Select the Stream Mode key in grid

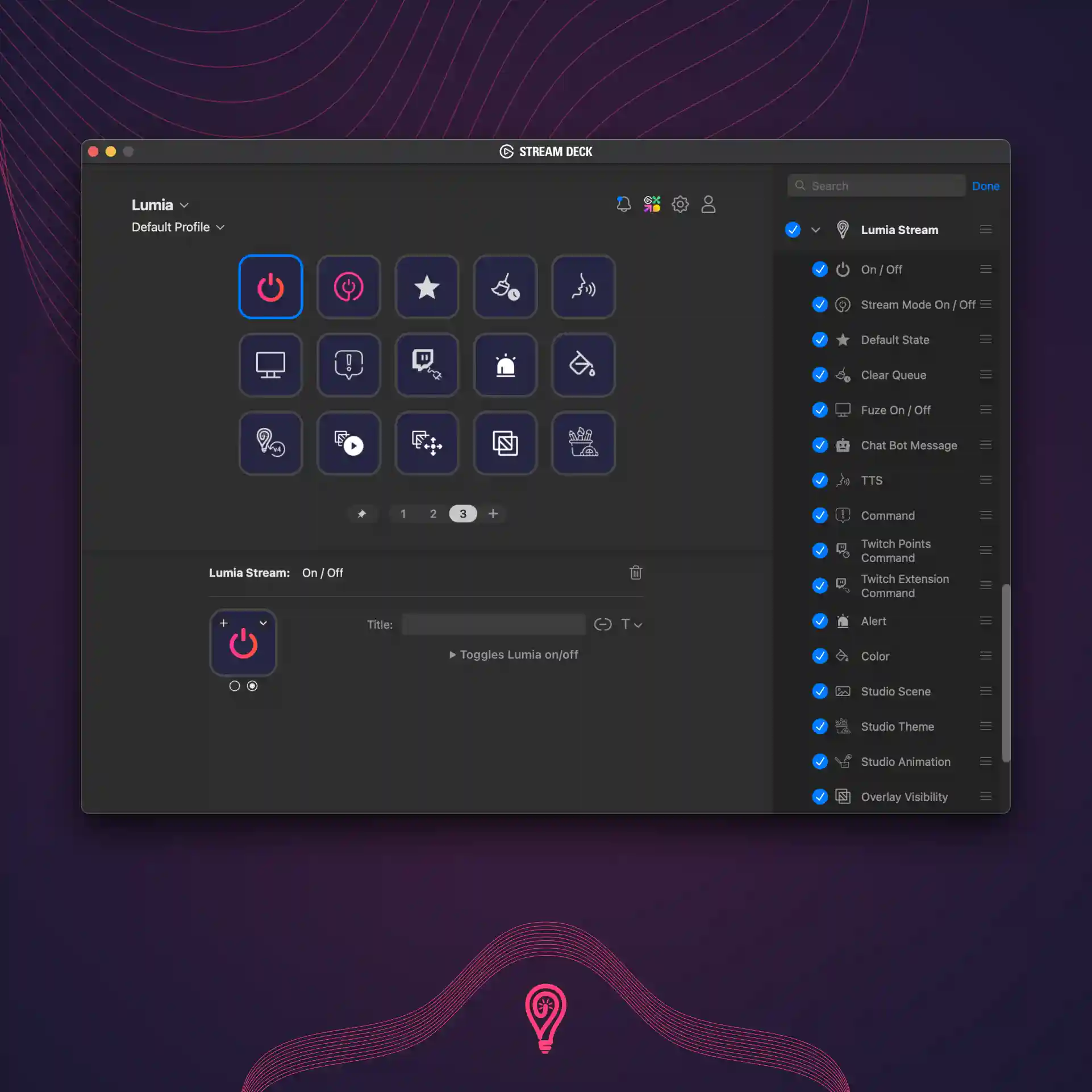tap(349, 287)
